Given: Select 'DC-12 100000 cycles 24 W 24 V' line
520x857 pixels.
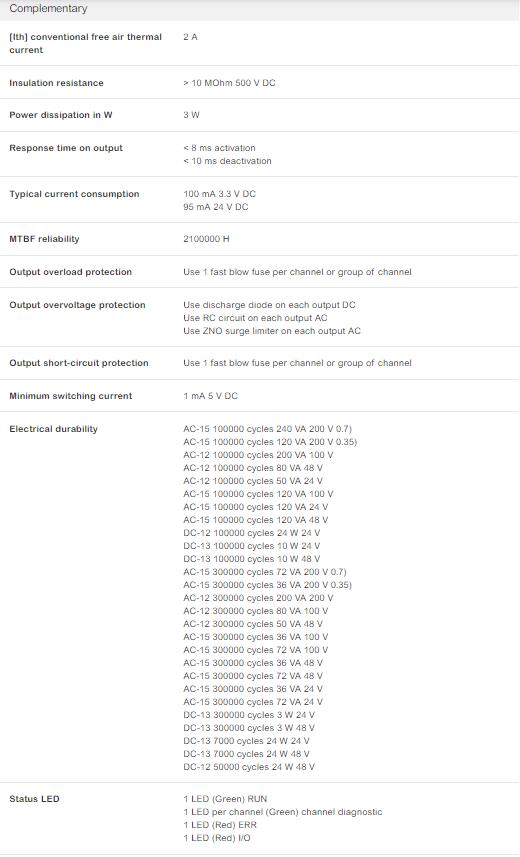Looking at the screenshot, I should coord(252,533).
